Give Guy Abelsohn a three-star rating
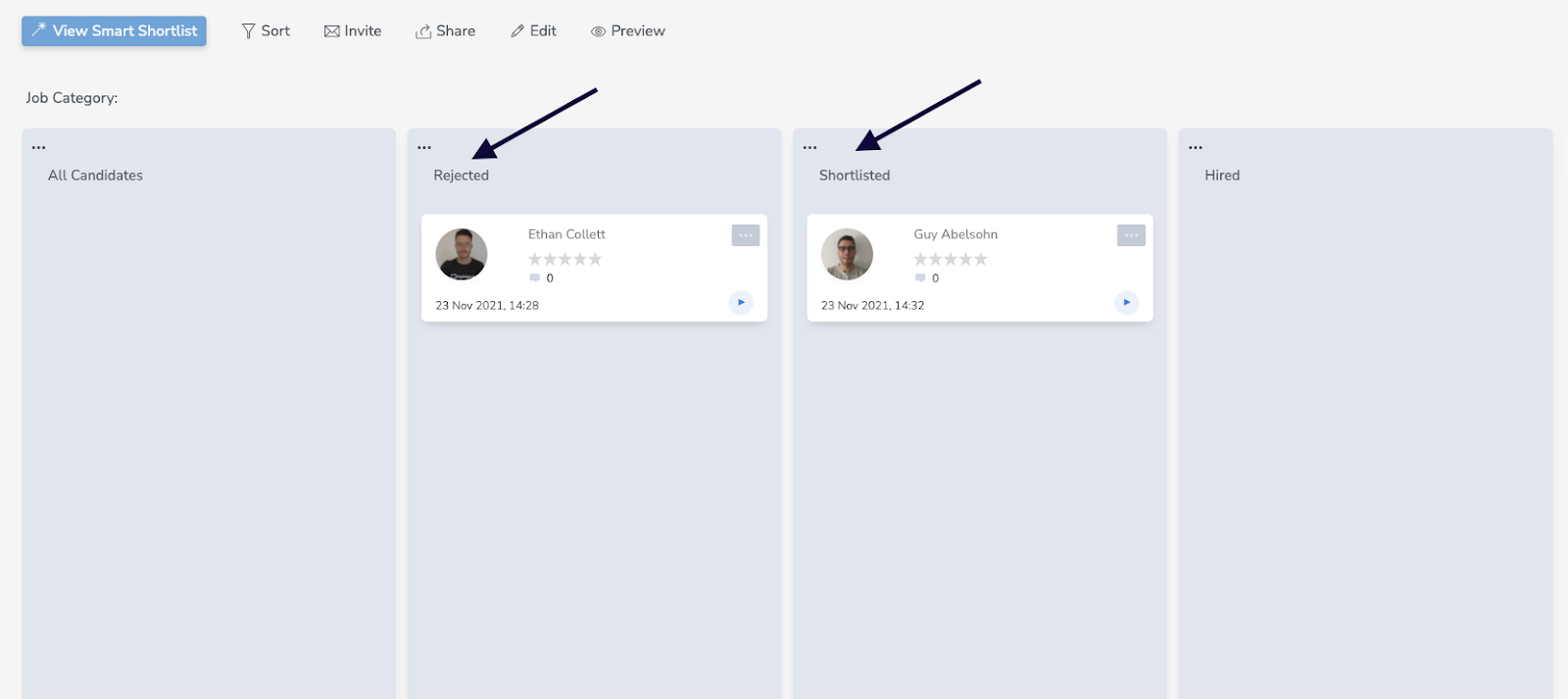Screen dimensions: 1568x699 951,259
